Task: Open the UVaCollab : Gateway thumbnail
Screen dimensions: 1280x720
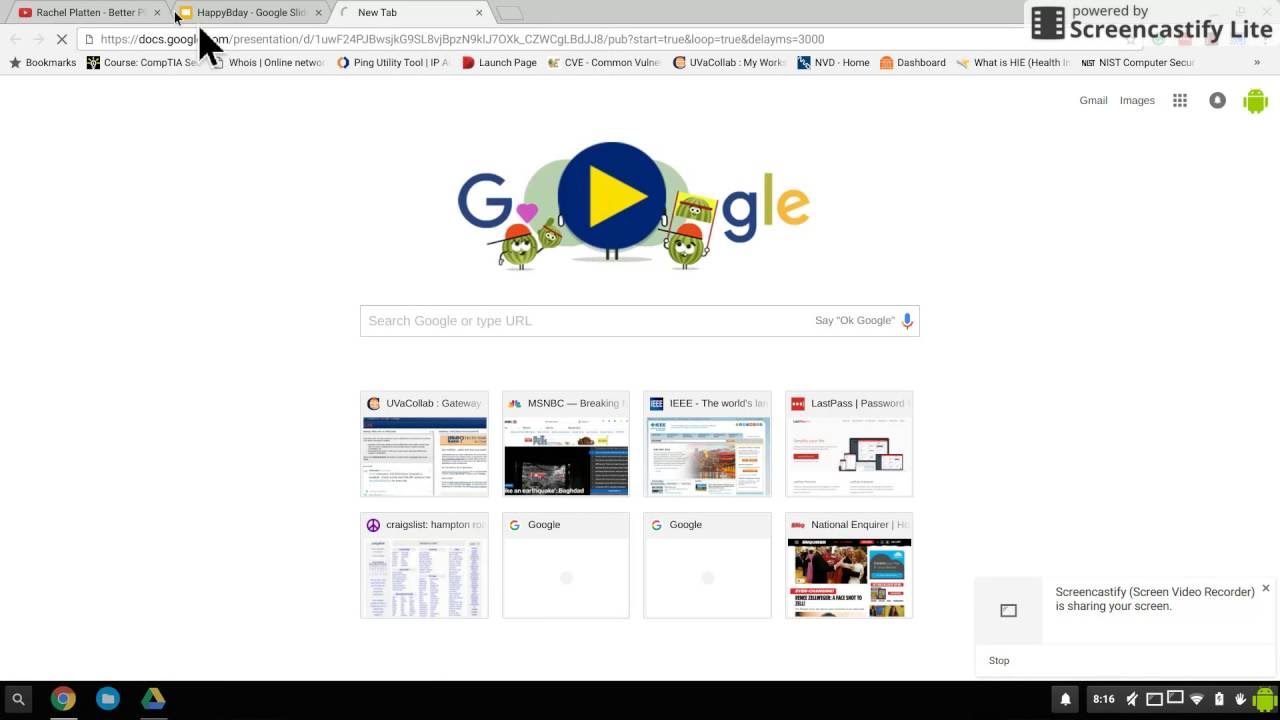Action: (x=424, y=444)
